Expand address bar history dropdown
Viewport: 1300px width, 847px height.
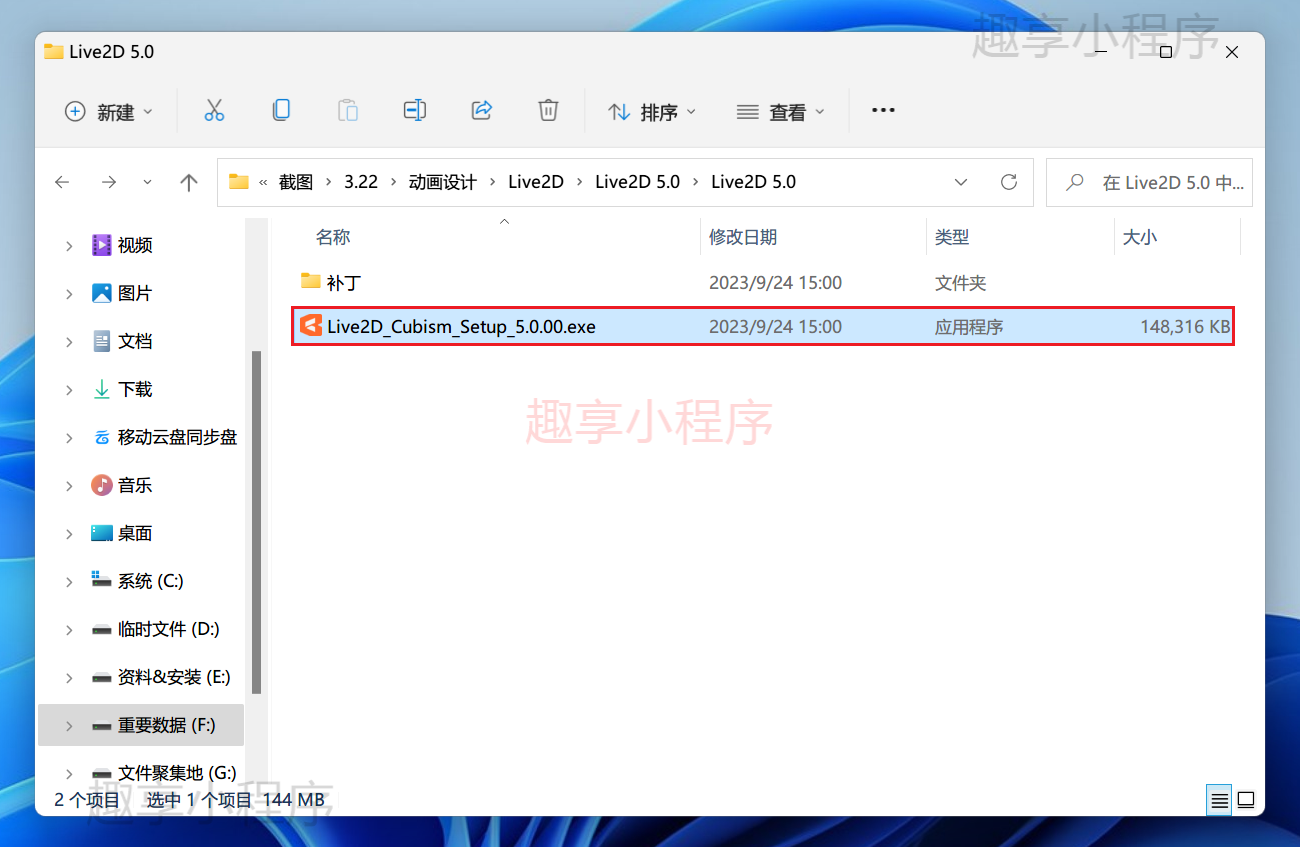point(961,182)
